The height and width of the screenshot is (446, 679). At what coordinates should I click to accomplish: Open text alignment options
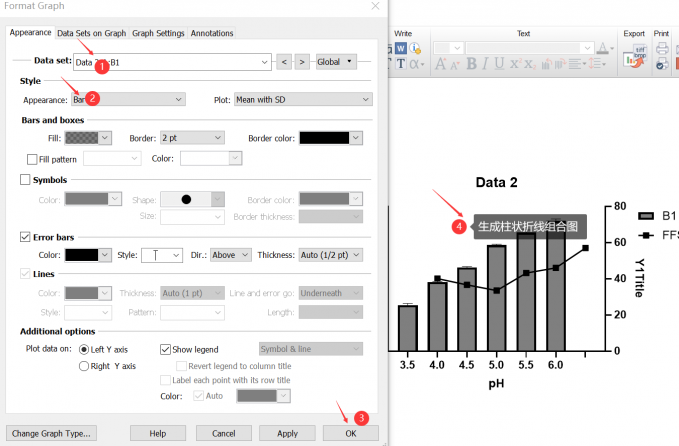[x=577, y=64]
